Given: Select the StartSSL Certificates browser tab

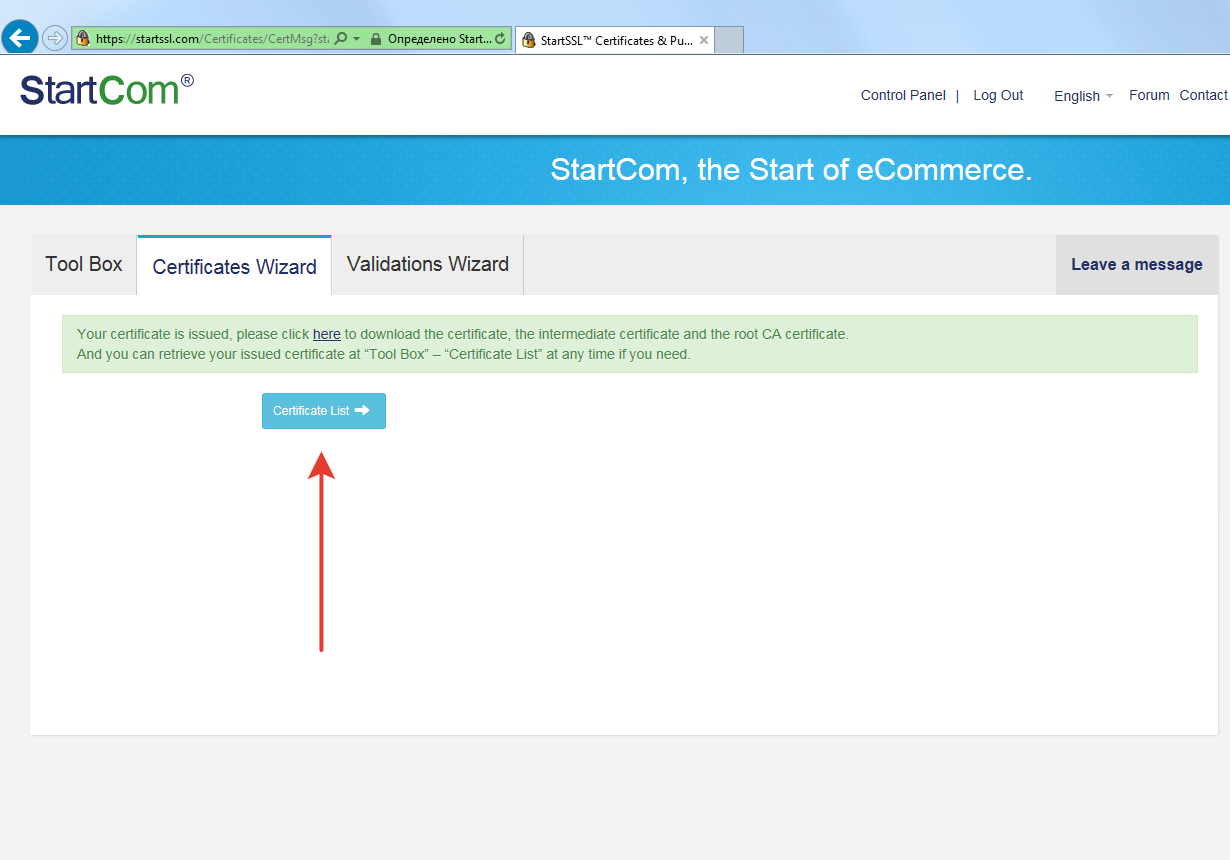Looking at the screenshot, I should pos(615,41).
